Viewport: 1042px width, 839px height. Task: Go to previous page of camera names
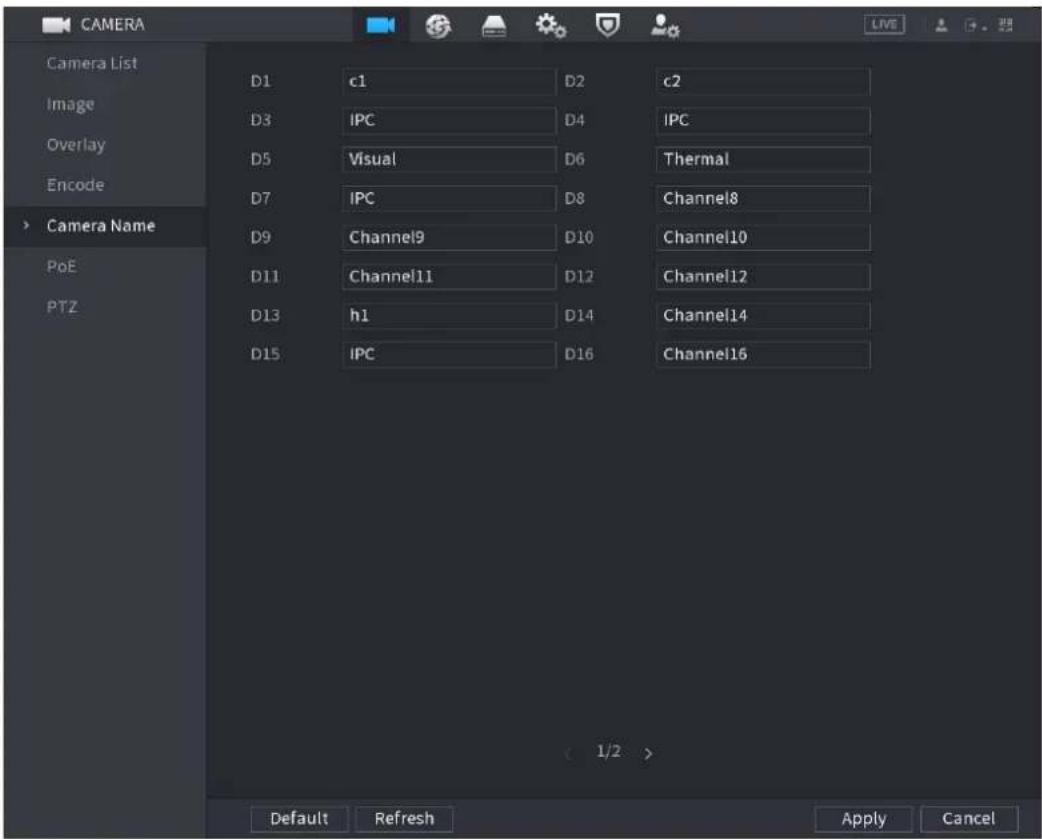click(568, 753)
